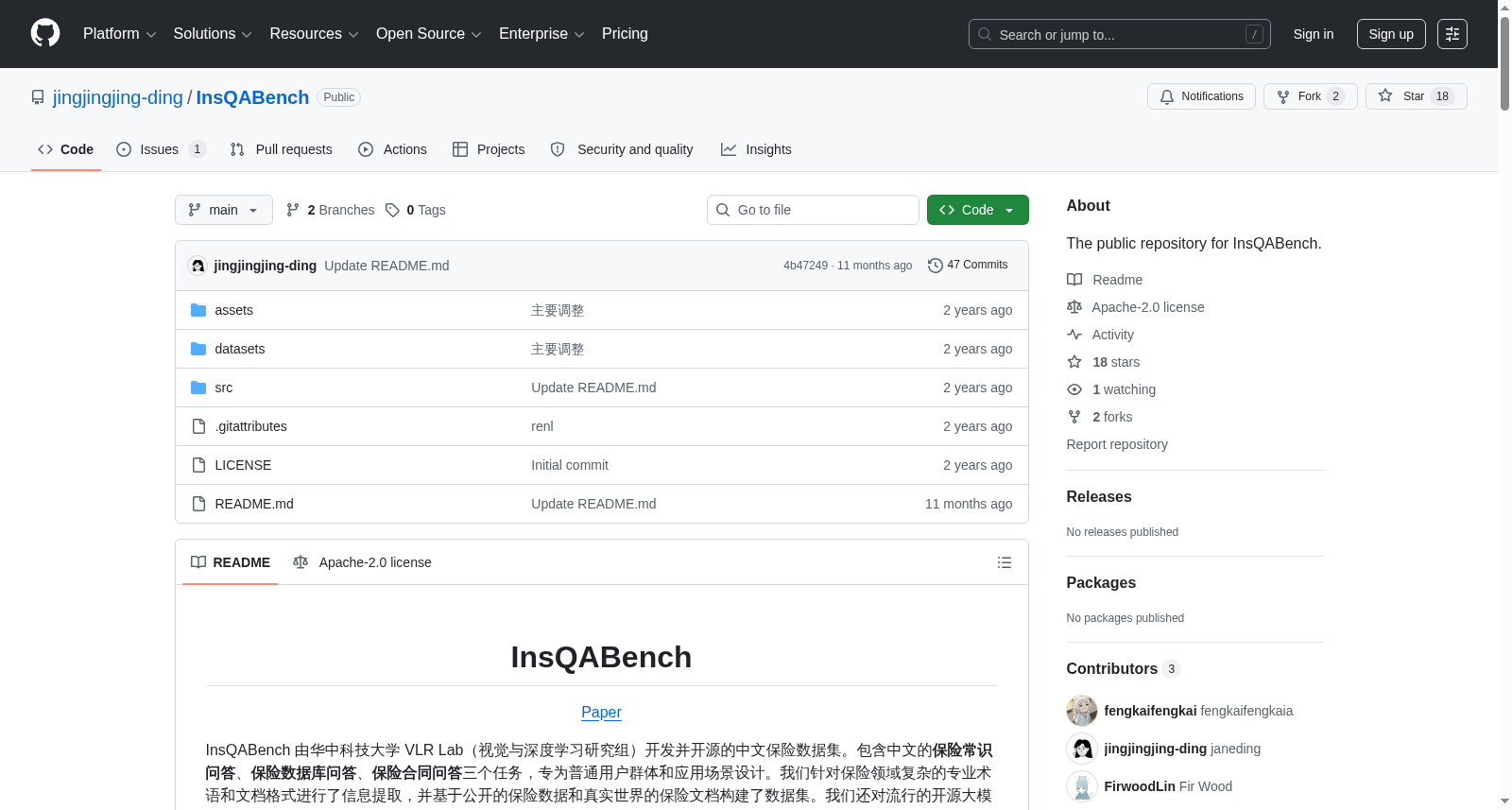
Task: Expand the Resources menu
Action: (x=314, y=34)
